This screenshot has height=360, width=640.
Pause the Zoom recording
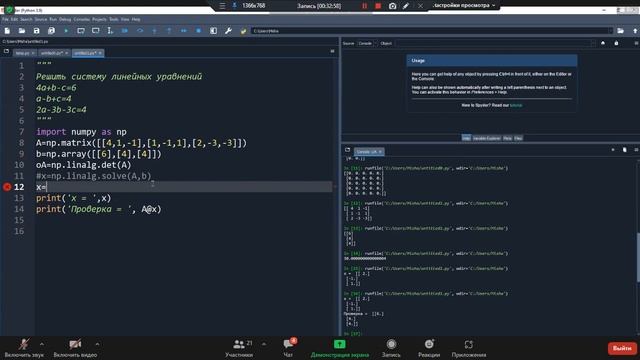tap(364, 6)
